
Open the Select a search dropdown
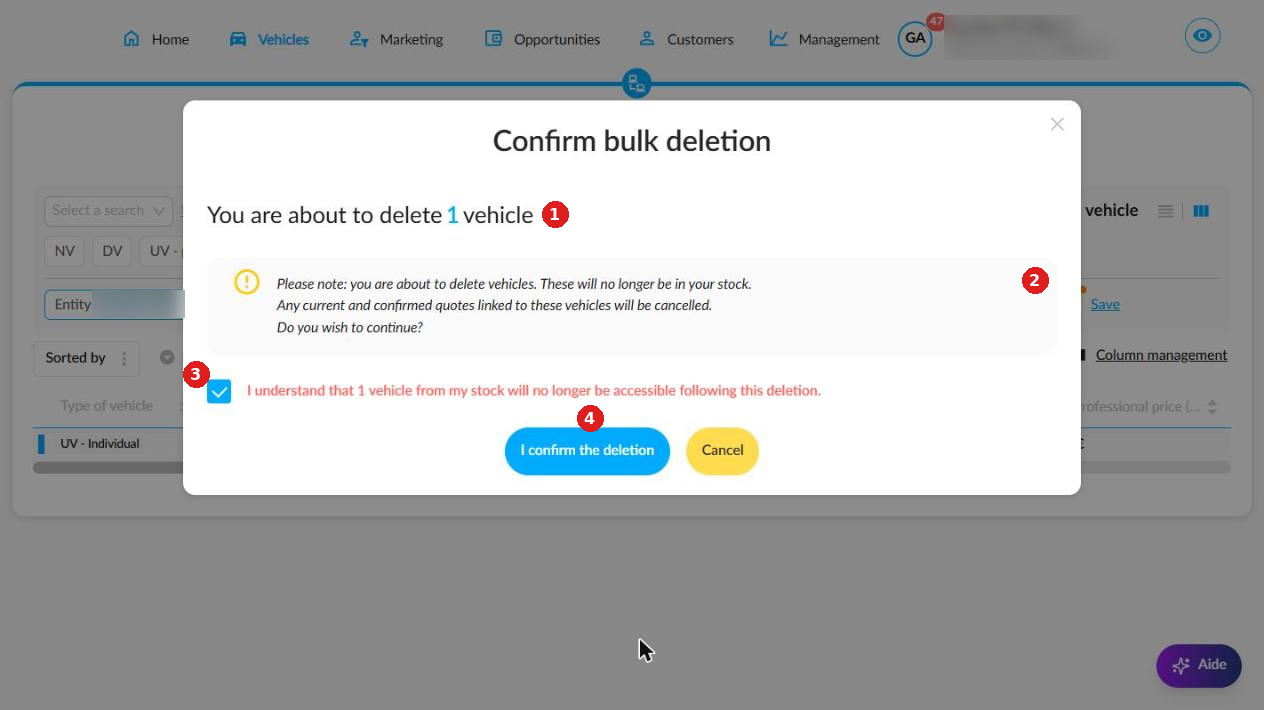tap(109, 211)
